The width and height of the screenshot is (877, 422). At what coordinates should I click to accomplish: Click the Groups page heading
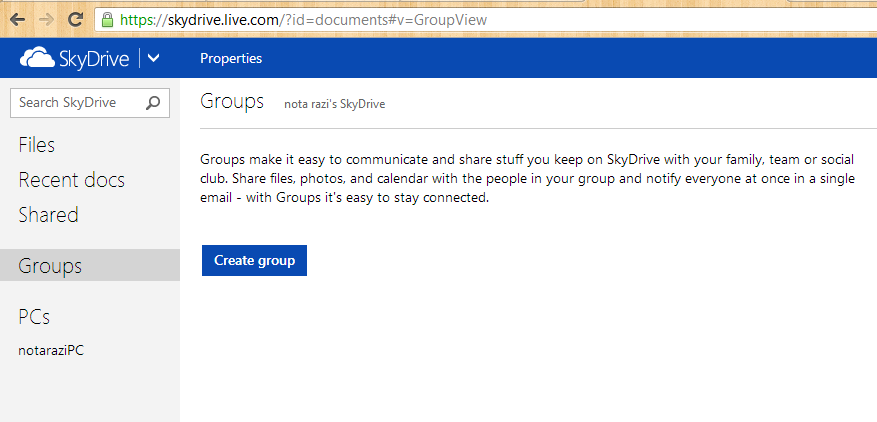tap(232, 102)
